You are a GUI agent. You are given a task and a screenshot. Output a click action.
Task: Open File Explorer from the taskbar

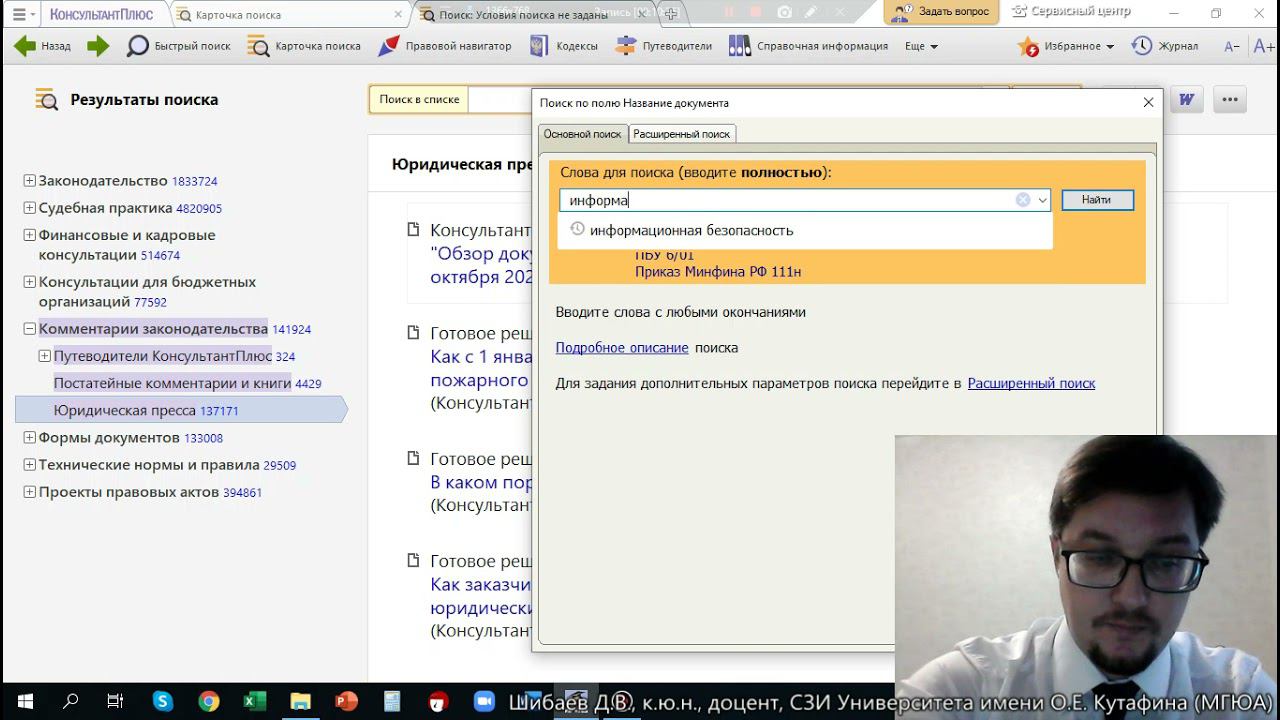tap(300, 701)
